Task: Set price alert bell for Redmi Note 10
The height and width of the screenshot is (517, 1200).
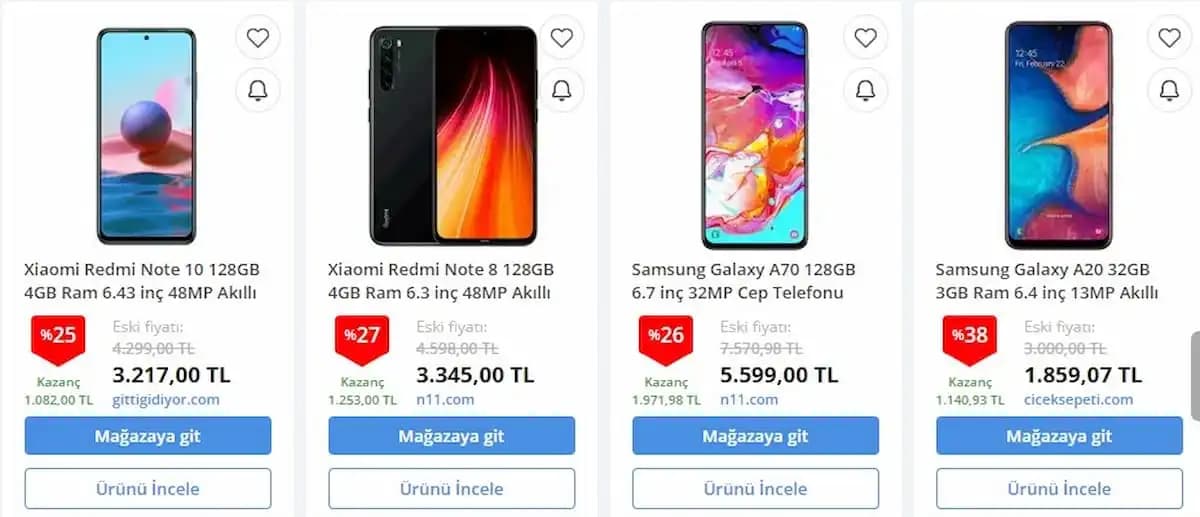Action: point(258,90)
